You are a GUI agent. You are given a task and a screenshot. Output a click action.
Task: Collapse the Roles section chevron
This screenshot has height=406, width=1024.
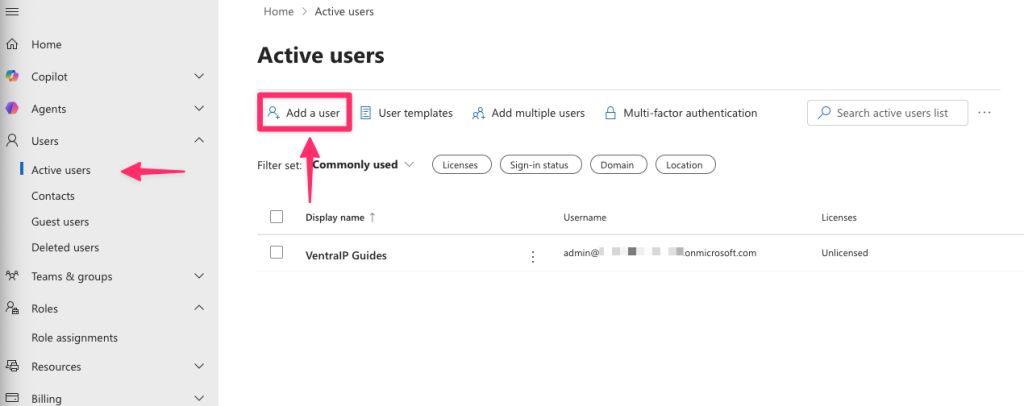[x=200, y=308]
